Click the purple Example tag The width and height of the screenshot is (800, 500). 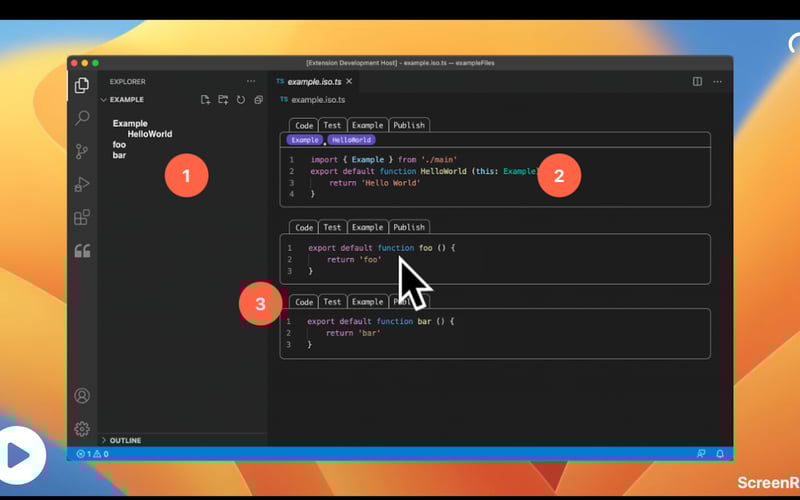coord(305,140)
